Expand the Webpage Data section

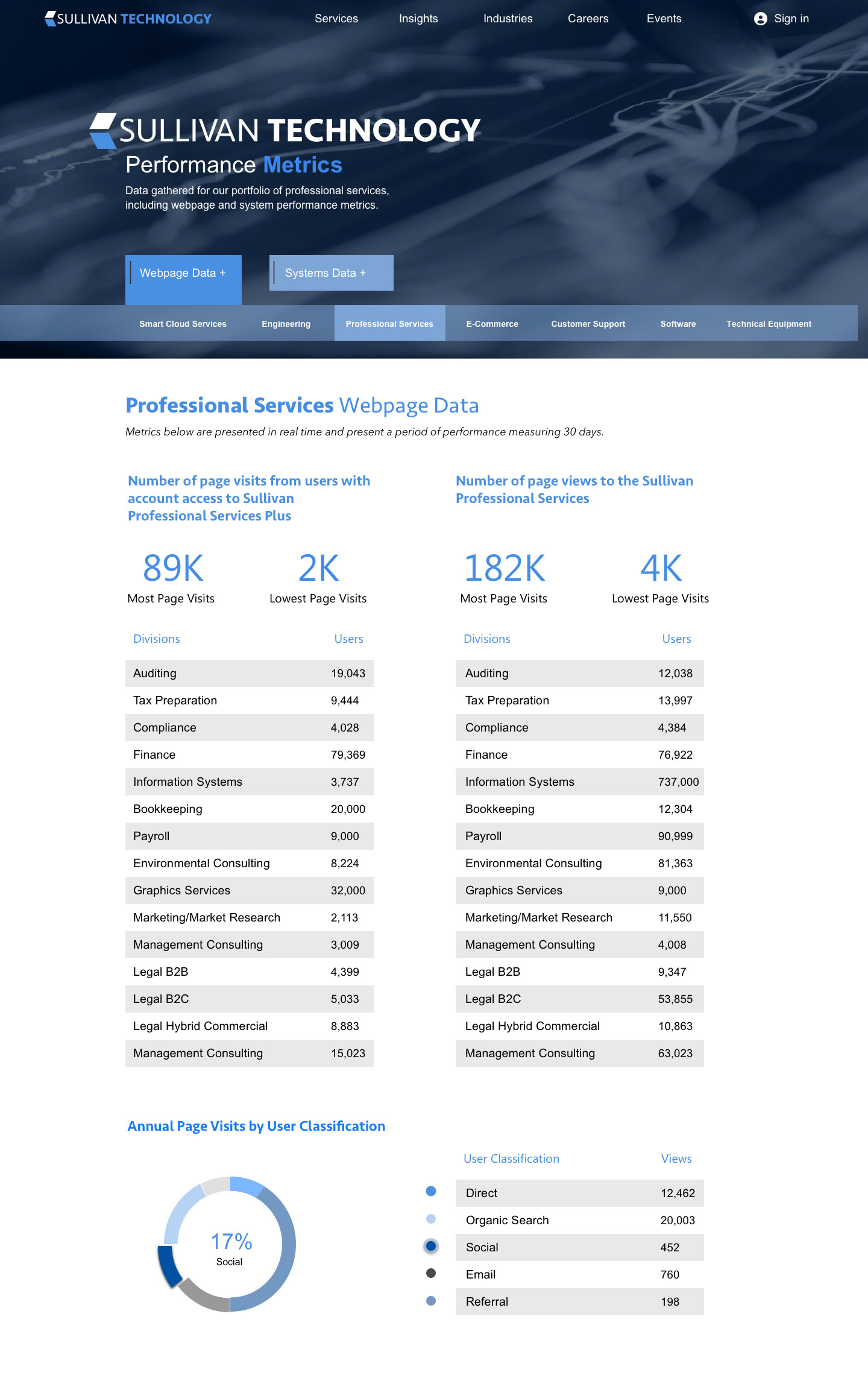tap(183, 273)
